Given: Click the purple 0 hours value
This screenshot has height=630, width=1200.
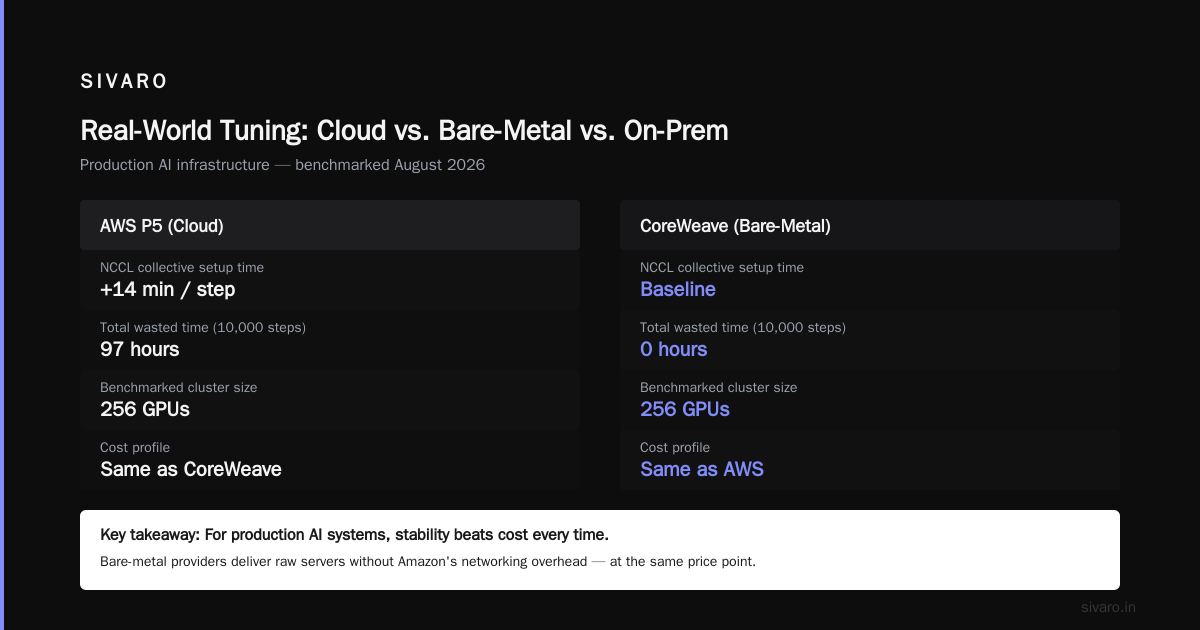Looking at the screenshot, I should (674, 349).
